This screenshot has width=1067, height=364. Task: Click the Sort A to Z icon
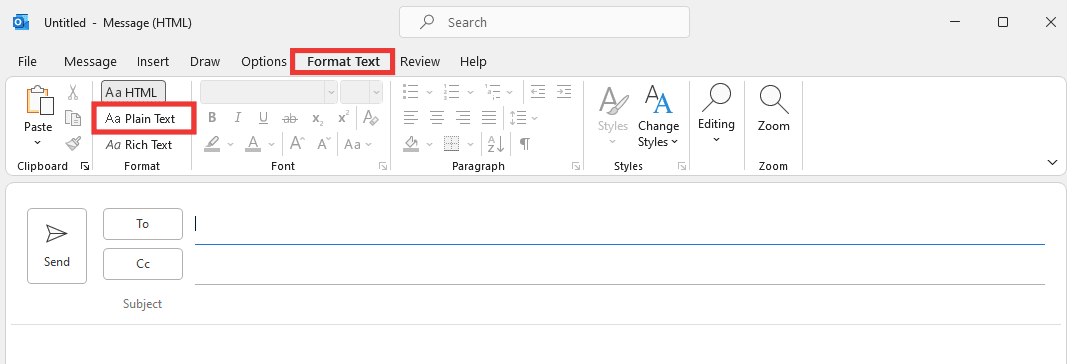[495, 144]
